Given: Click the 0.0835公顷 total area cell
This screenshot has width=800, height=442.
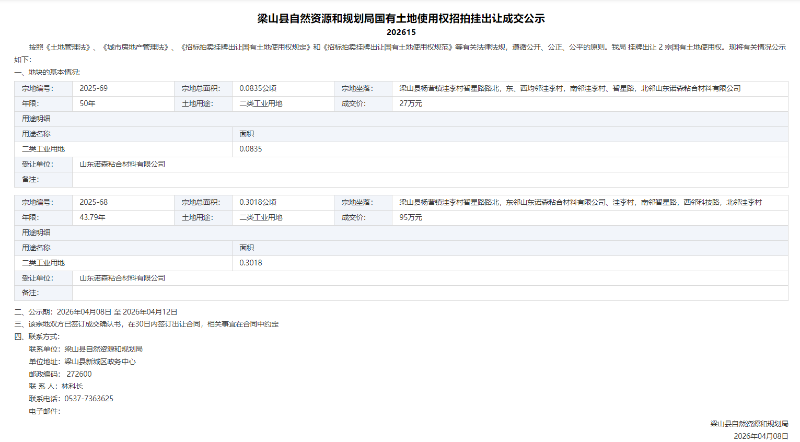Looking at the screenshot, I should (258, 88).
